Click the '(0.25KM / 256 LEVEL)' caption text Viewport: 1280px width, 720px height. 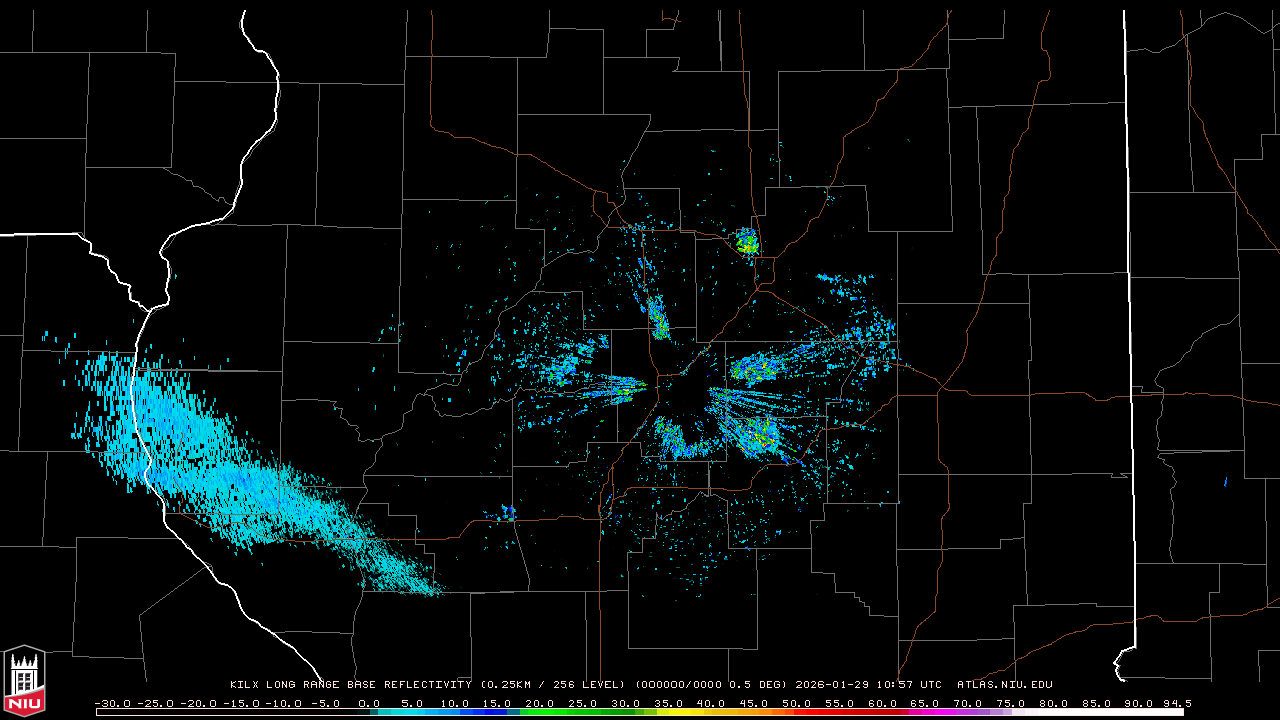click(553, 685)
